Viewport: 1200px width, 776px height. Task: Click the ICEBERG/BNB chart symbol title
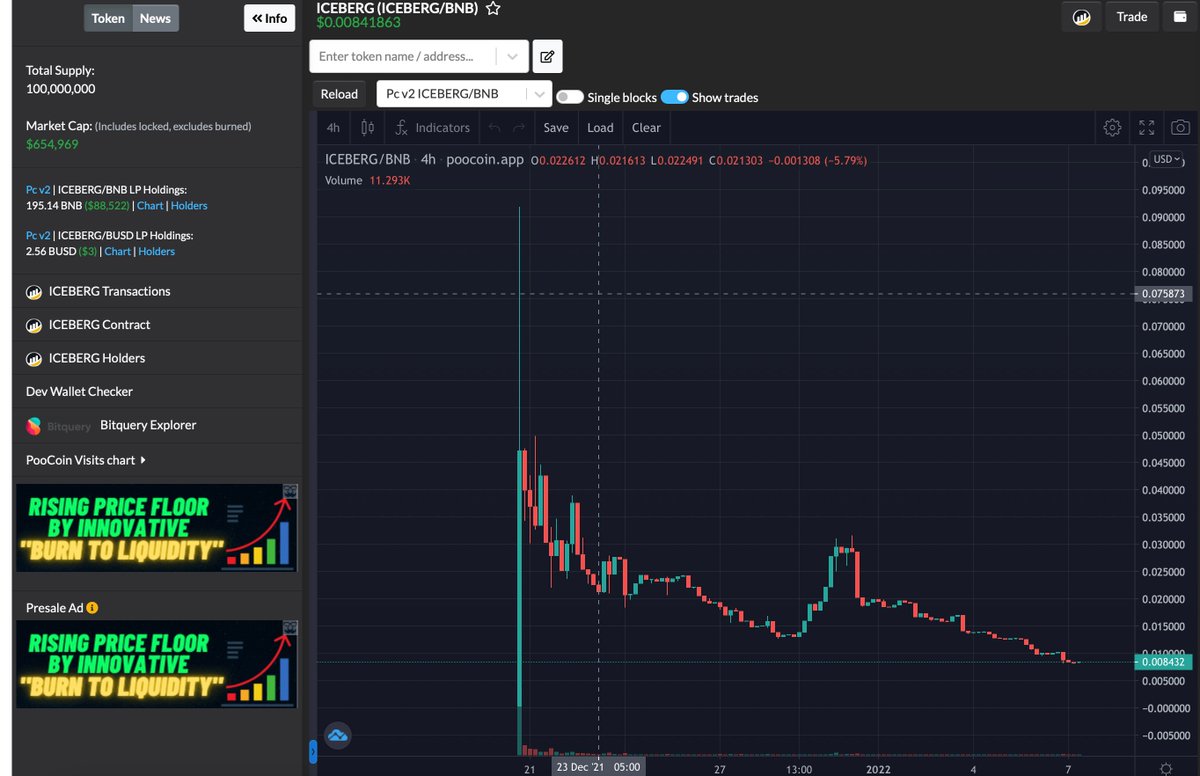pos(366,160)
